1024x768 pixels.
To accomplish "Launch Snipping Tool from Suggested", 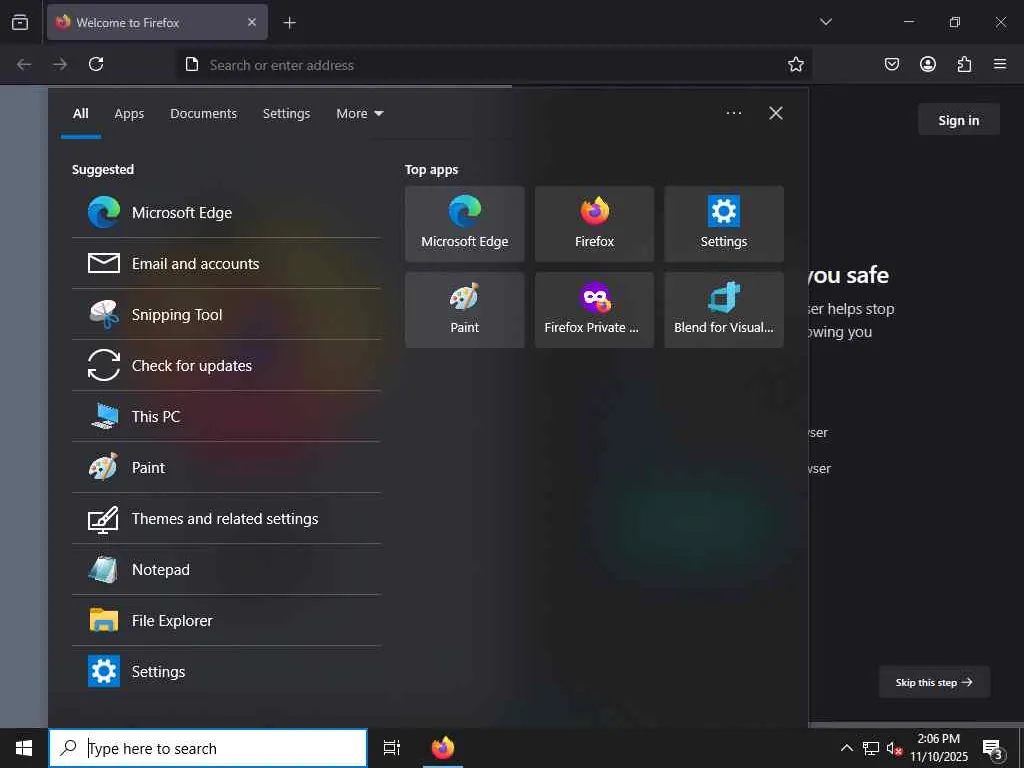I will [226, 314].
